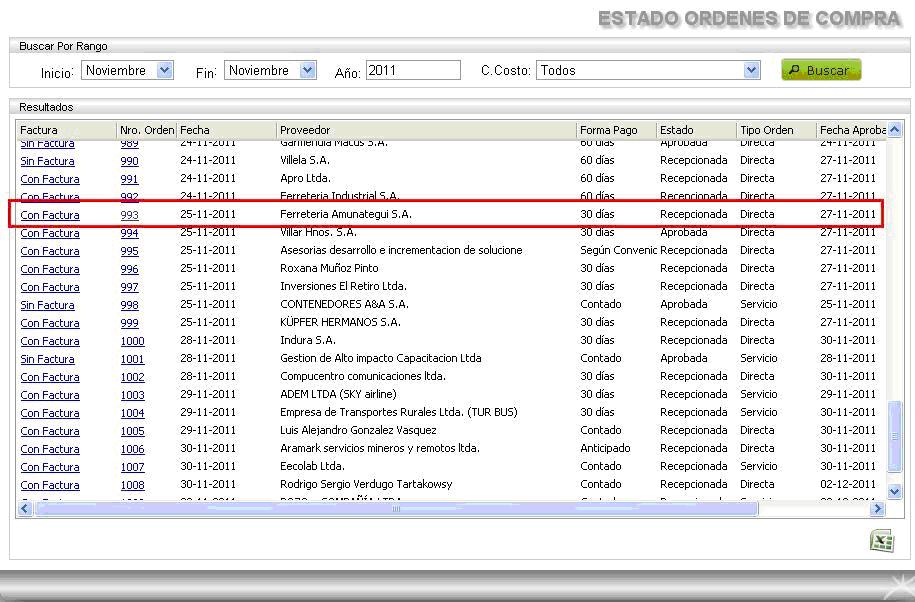
Task: Click the Anticipado payment cell
Action: click(x=605, y=448)
